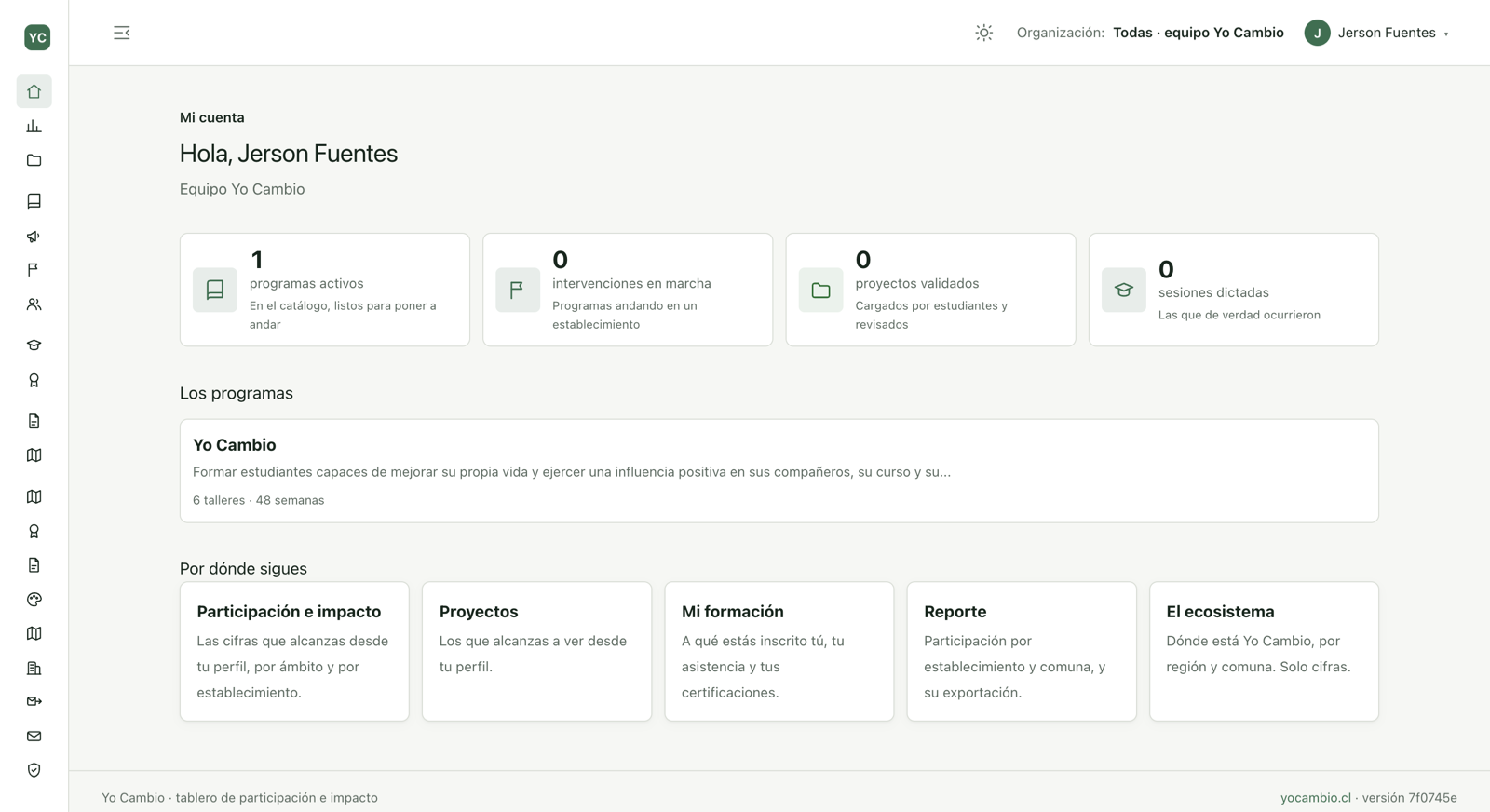Open the 'Reporte' card
1490x812 pixels.
(x=1022, y=651)
